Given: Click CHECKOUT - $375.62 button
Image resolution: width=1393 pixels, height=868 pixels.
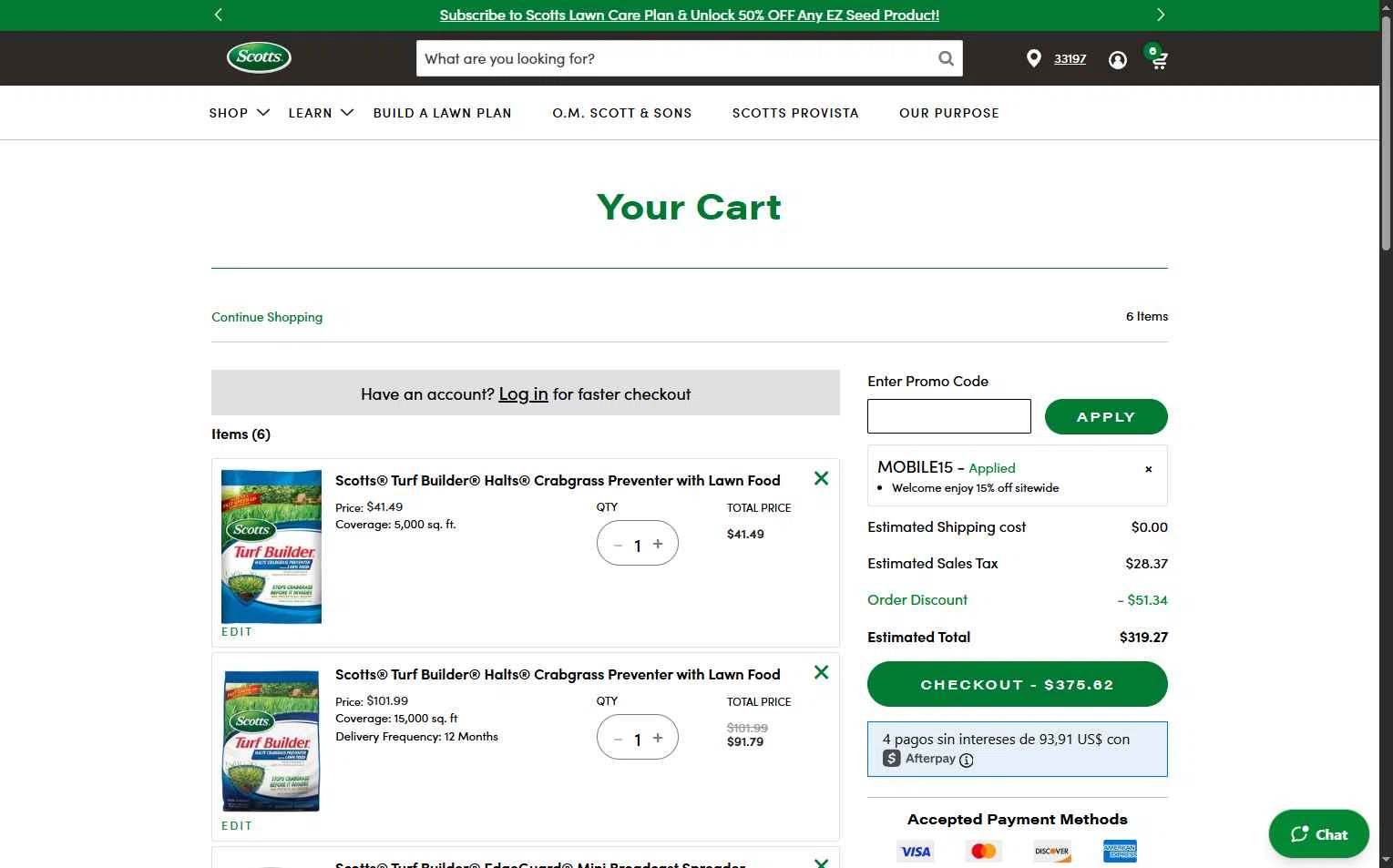Looking at the screenshot, I should 1017,684.
